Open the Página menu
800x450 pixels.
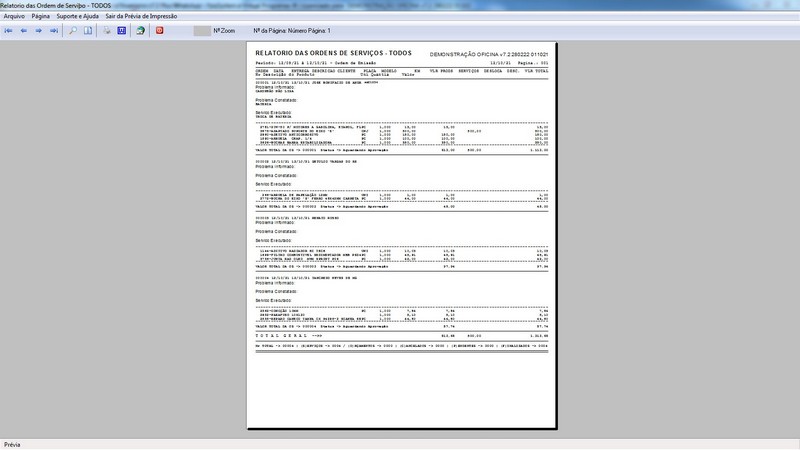tap(41, 16)
